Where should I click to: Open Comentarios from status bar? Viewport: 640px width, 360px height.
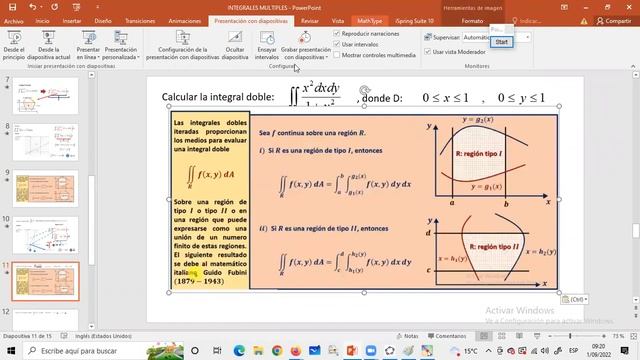click(x=447, y=336)
